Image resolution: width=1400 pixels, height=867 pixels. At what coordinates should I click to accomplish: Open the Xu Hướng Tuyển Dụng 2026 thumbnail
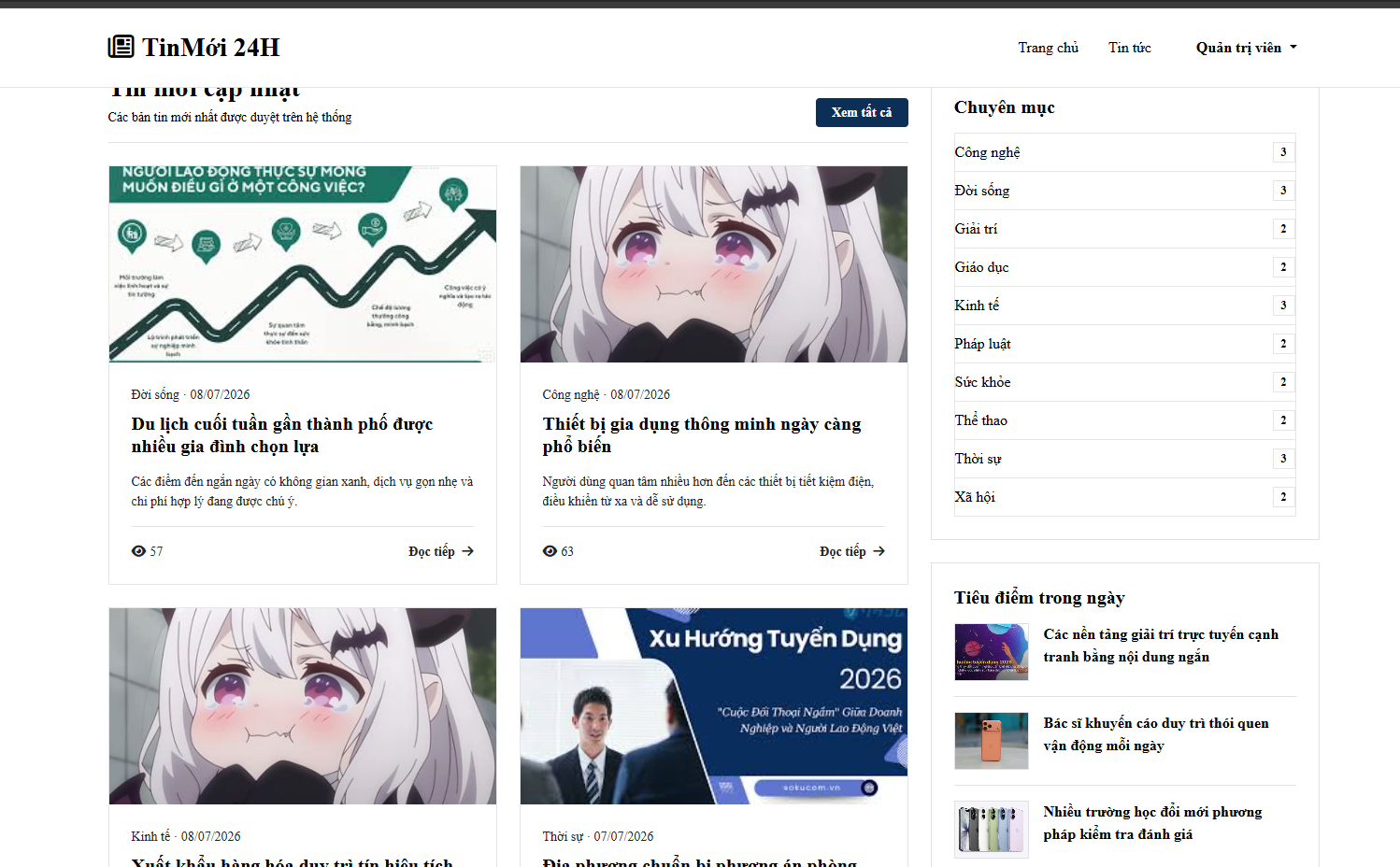pos(714,706)
